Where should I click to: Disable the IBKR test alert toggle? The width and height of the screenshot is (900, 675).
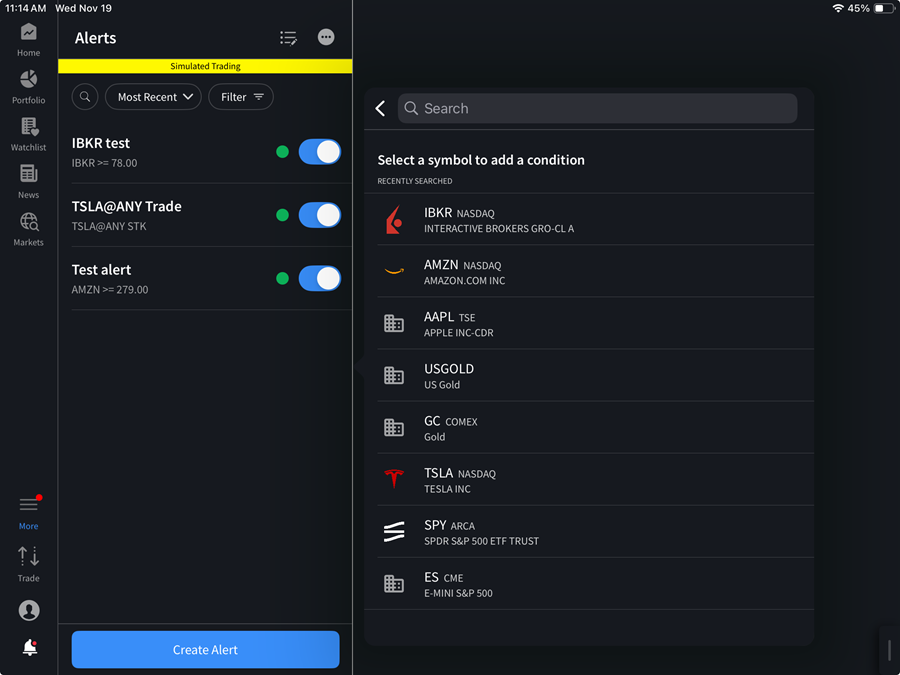point(319,152)
